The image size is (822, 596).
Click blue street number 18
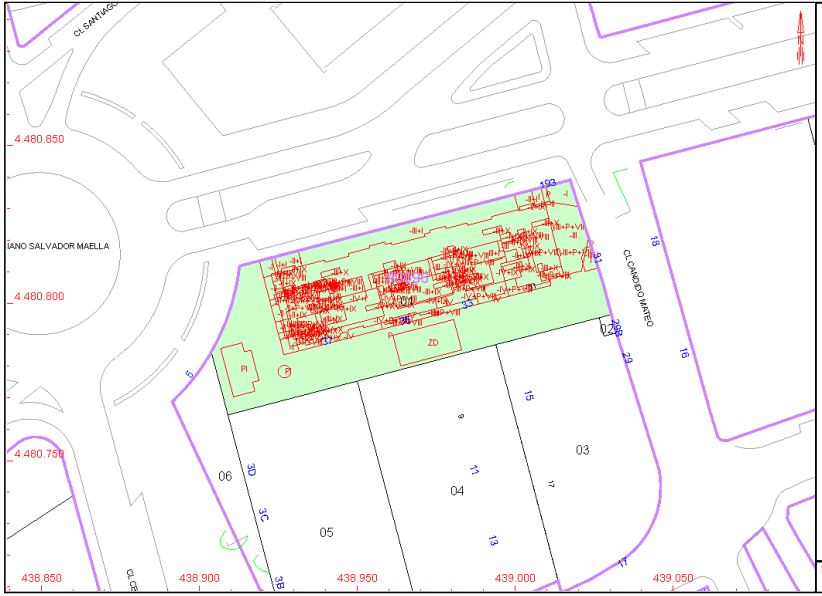click(656, 241)
